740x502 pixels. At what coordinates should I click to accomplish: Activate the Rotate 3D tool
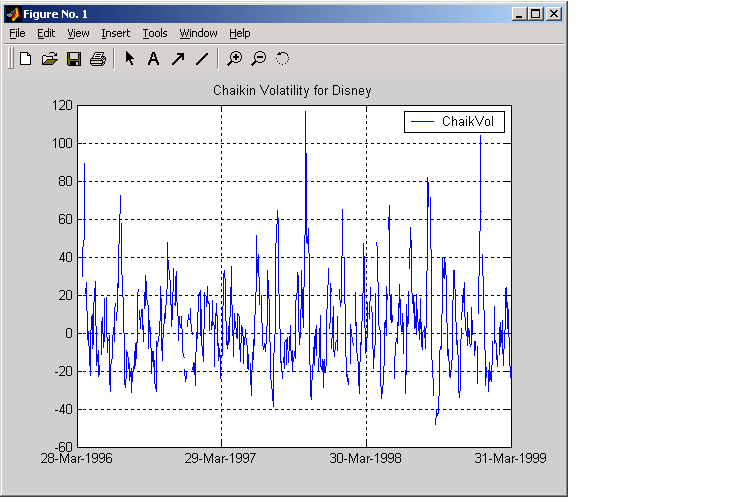[282, 59]
